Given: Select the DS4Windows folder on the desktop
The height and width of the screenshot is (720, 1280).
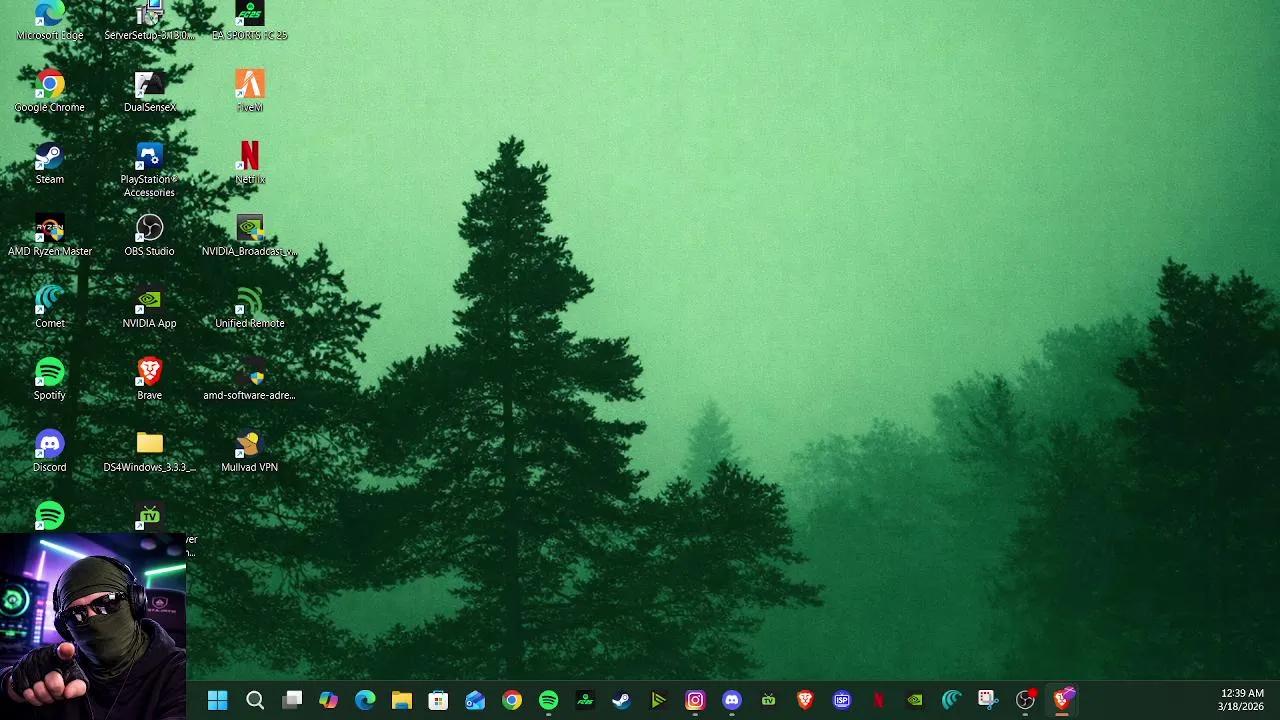Looking at the screenshot, I should tap(150, 451).
